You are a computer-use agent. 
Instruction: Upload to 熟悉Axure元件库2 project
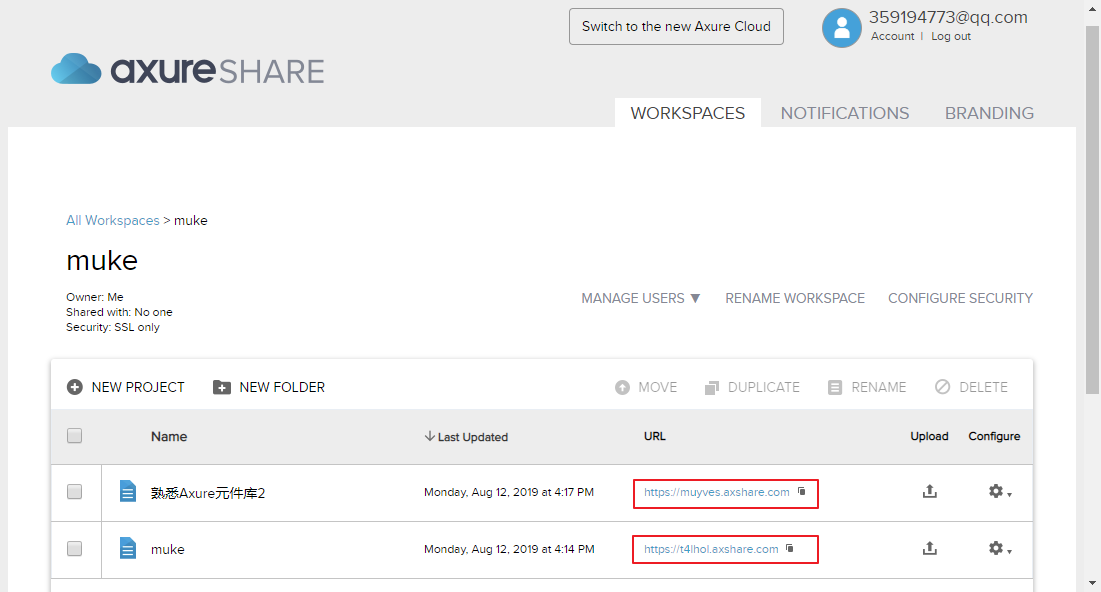point(930,492)
